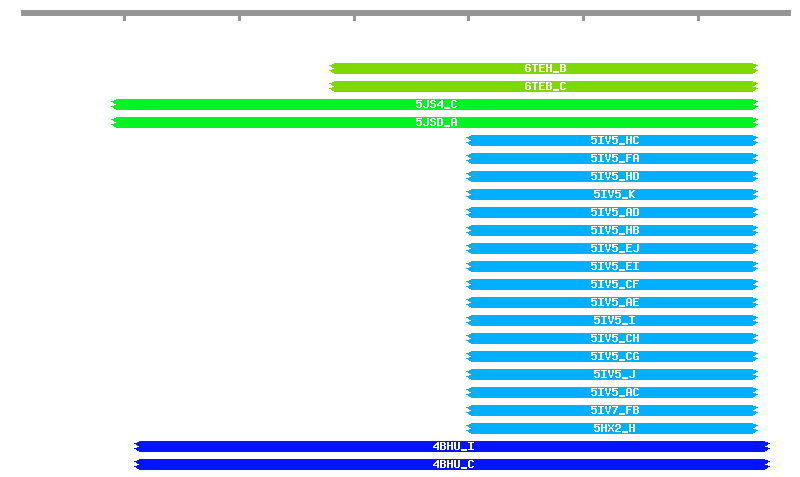
Task: Select the 6TEB_C green hit bar
Action: coord(544,87)
